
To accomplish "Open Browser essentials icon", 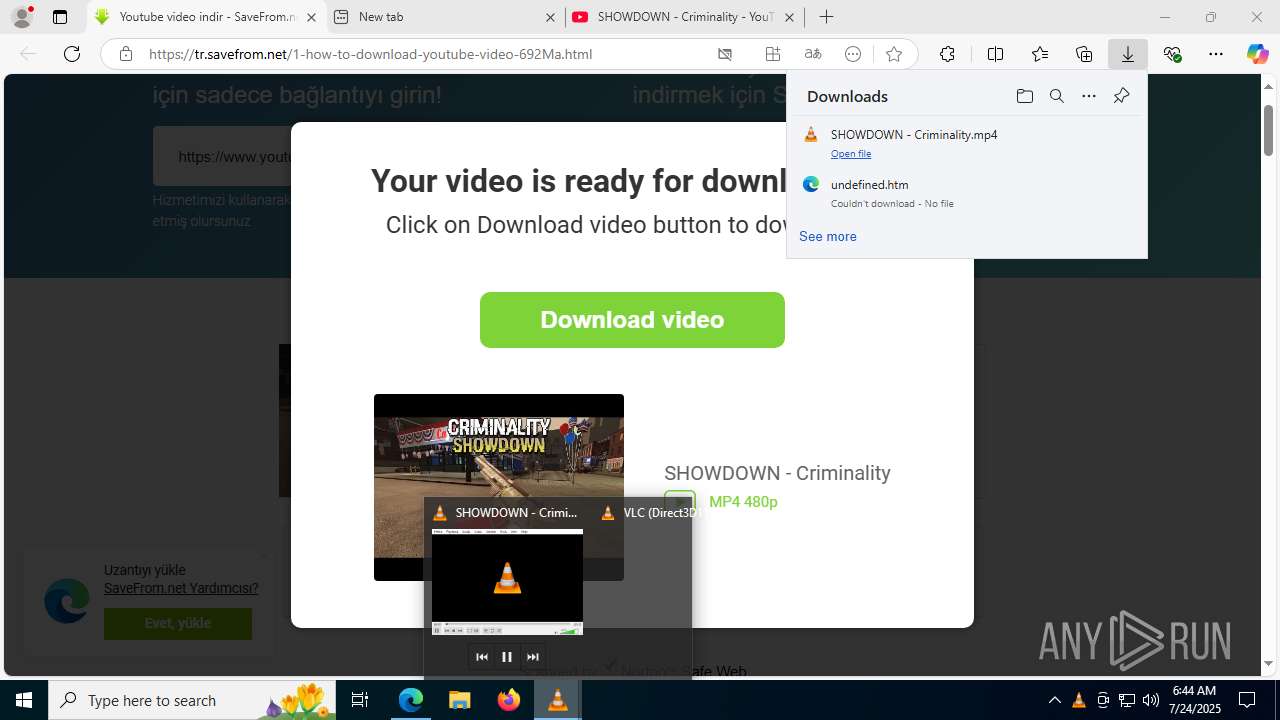I will coord(1172,54).
